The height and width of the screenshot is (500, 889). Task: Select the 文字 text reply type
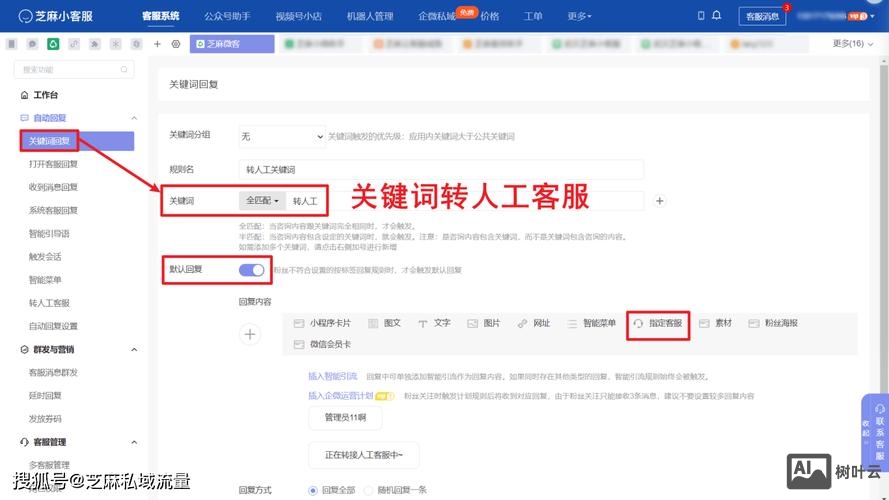(434, 323)
